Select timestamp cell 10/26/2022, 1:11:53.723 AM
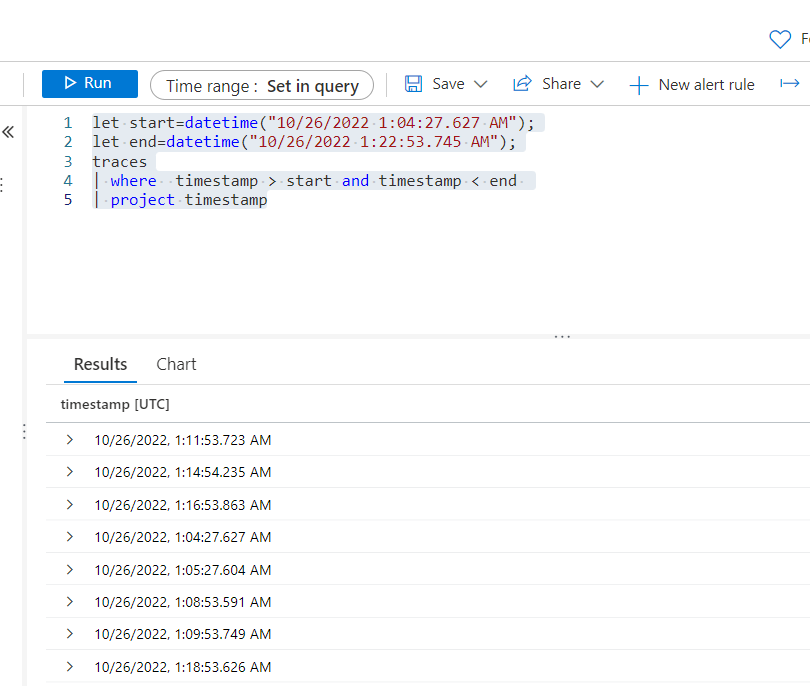Viewport: 810px width, 686px height. coord(183,440)
